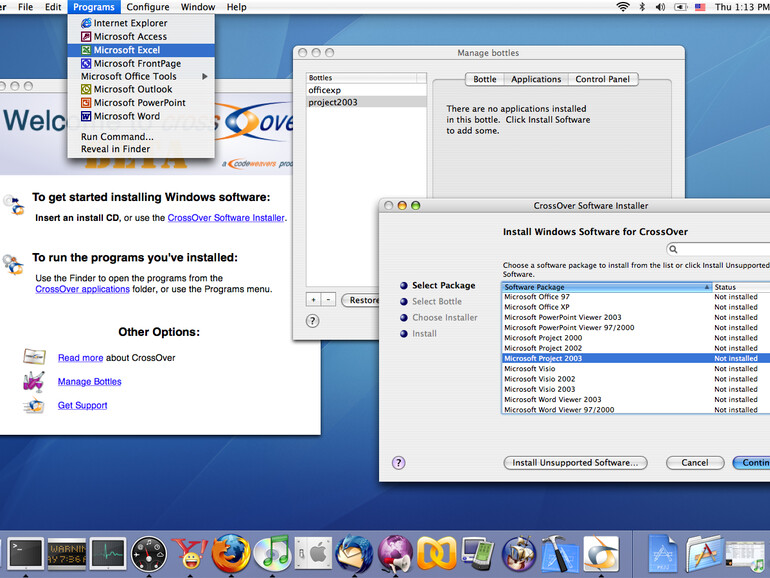Open the Configure menu

[147, 7]
